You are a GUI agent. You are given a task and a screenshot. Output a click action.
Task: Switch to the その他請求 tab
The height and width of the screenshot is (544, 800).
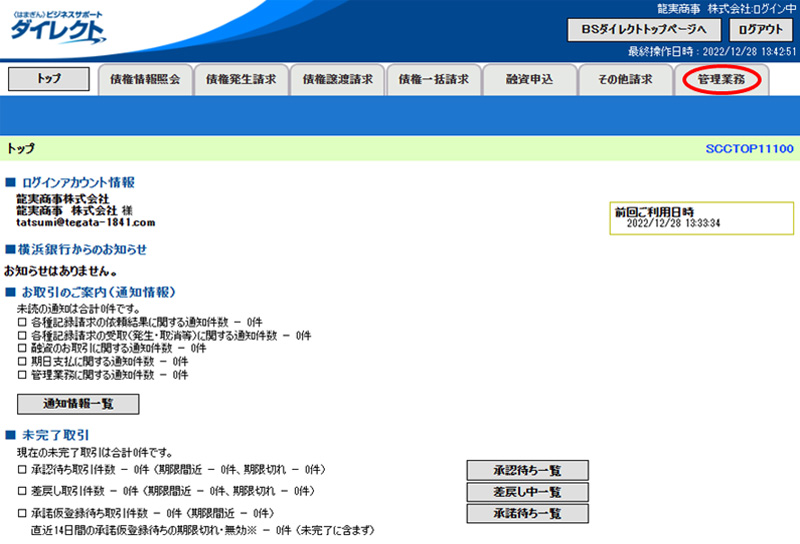pyautogui.click(x=625, y=80)
